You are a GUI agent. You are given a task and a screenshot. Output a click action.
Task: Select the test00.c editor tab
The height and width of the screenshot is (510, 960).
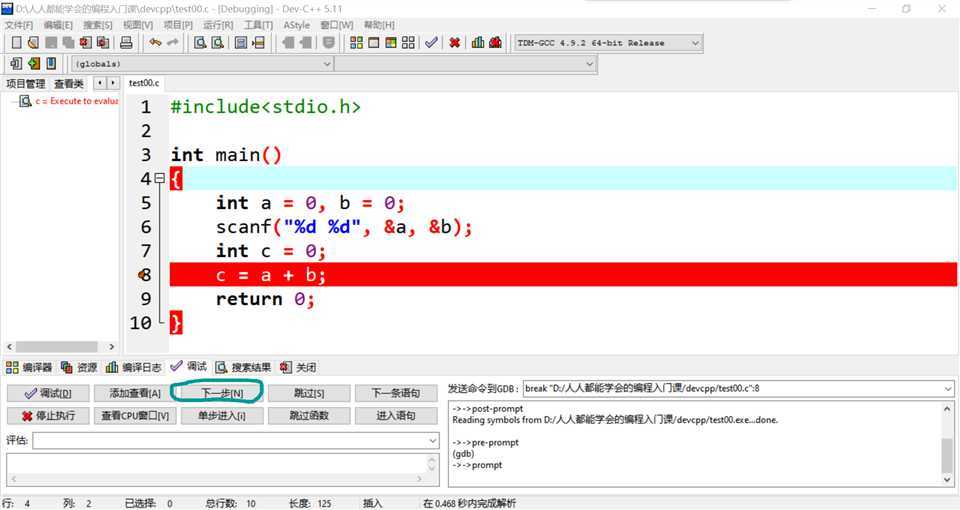click(x=144, y=83)
